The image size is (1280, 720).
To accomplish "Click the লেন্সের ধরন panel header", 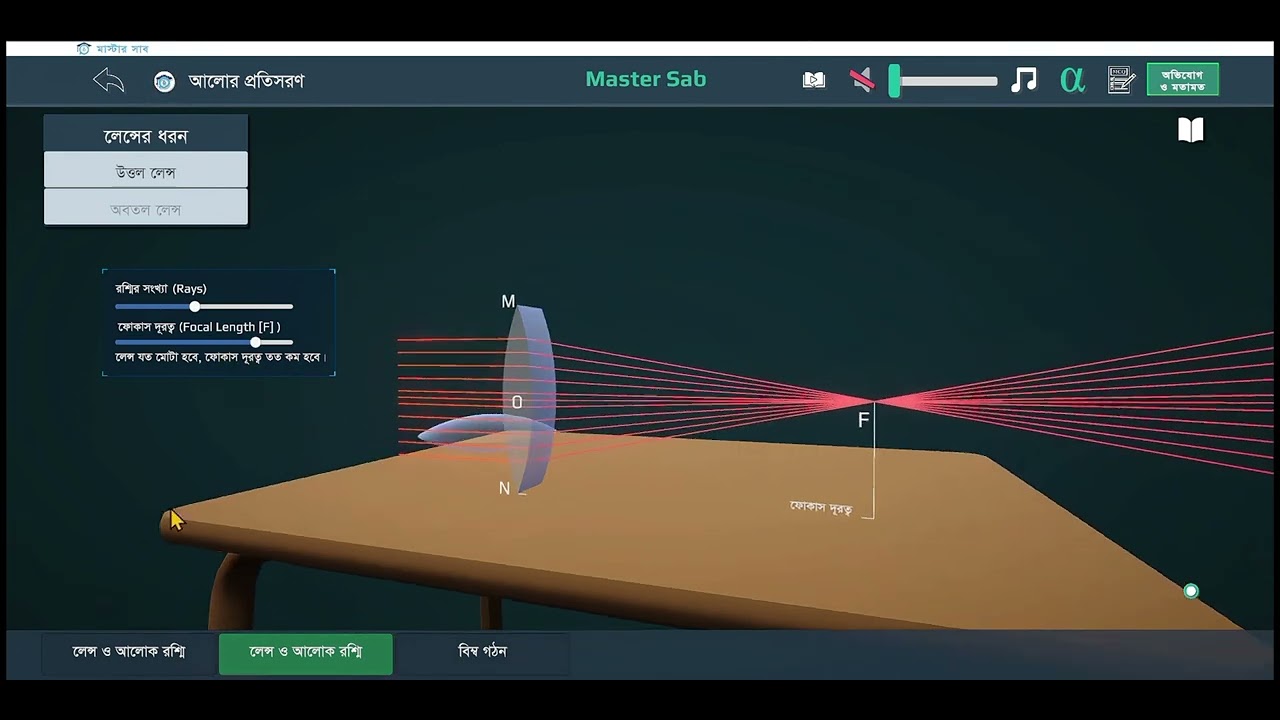I will [x=146, y=134].
